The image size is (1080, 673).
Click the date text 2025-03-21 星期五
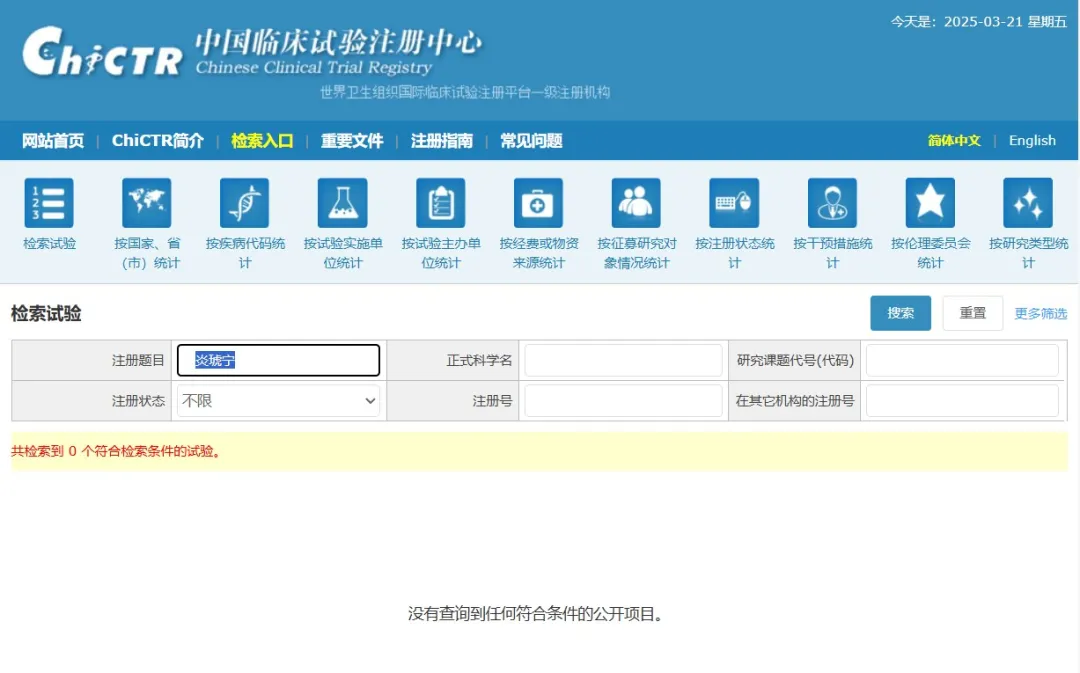pyautogui.click(x=1005, y=21)
